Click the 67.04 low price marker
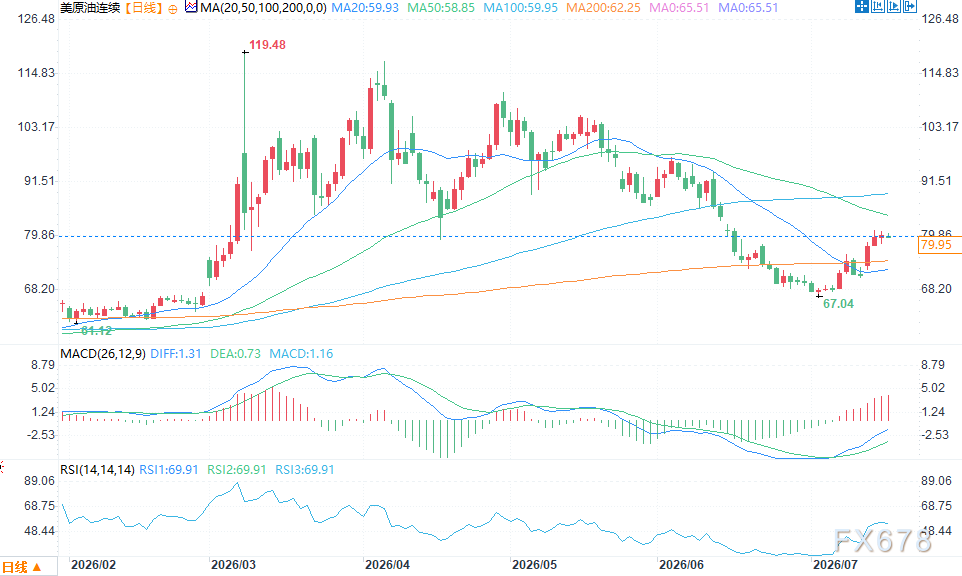 pos(838,304)
